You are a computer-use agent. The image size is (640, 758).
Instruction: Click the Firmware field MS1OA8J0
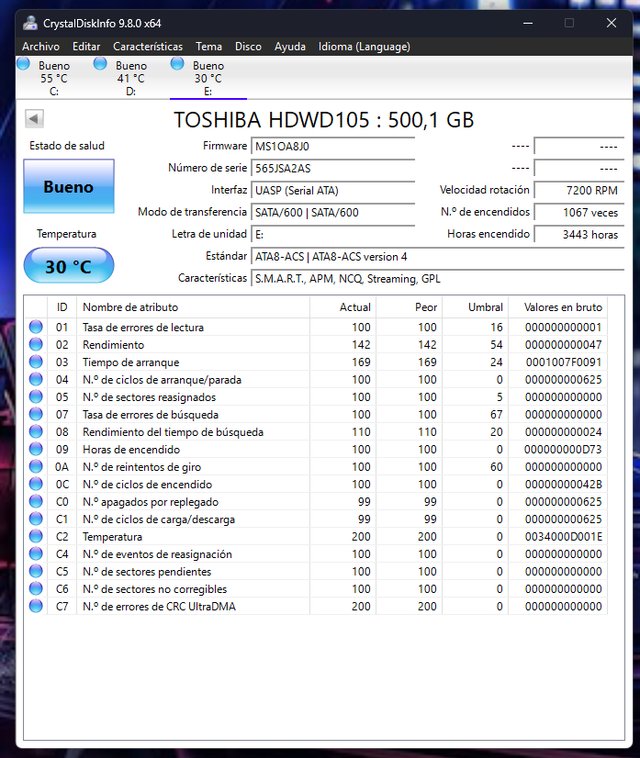pyautogui.click(x=333, y=146)
